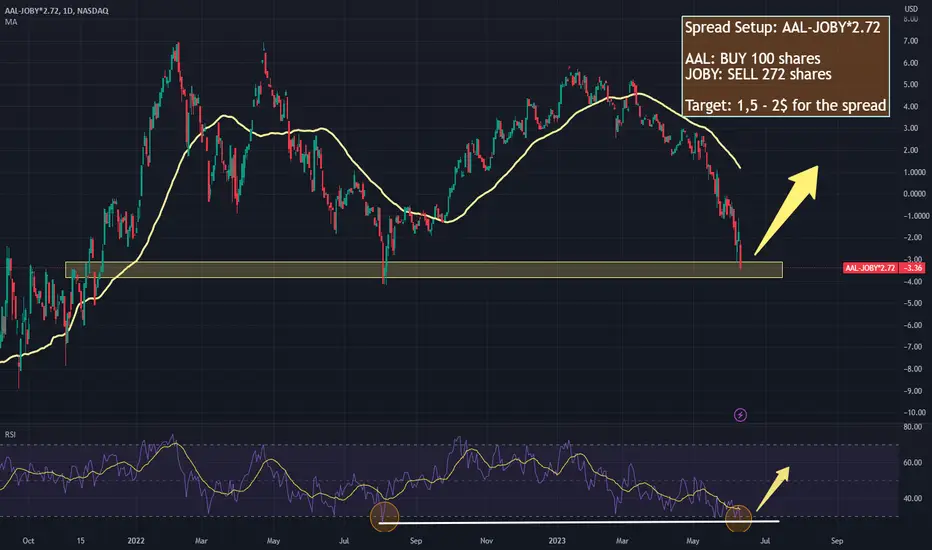The image size is (932, 550).
Task: Click the 4.00 price axis value
Action: (x=911, y=106)
